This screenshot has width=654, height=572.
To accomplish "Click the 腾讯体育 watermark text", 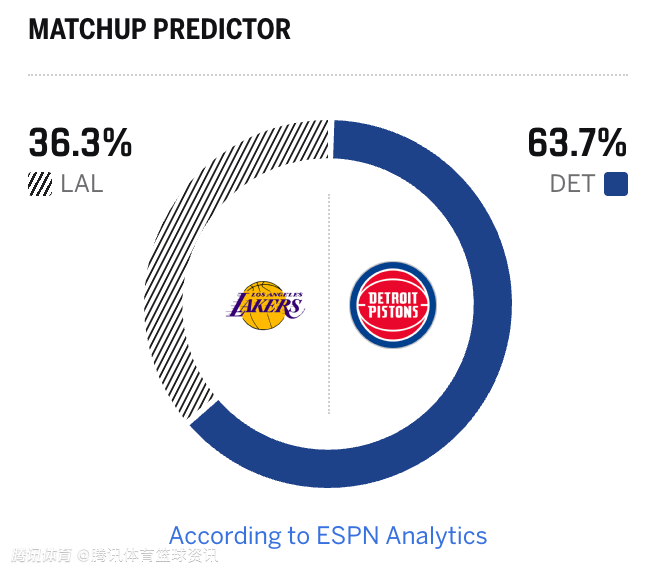I will [42, 556].
